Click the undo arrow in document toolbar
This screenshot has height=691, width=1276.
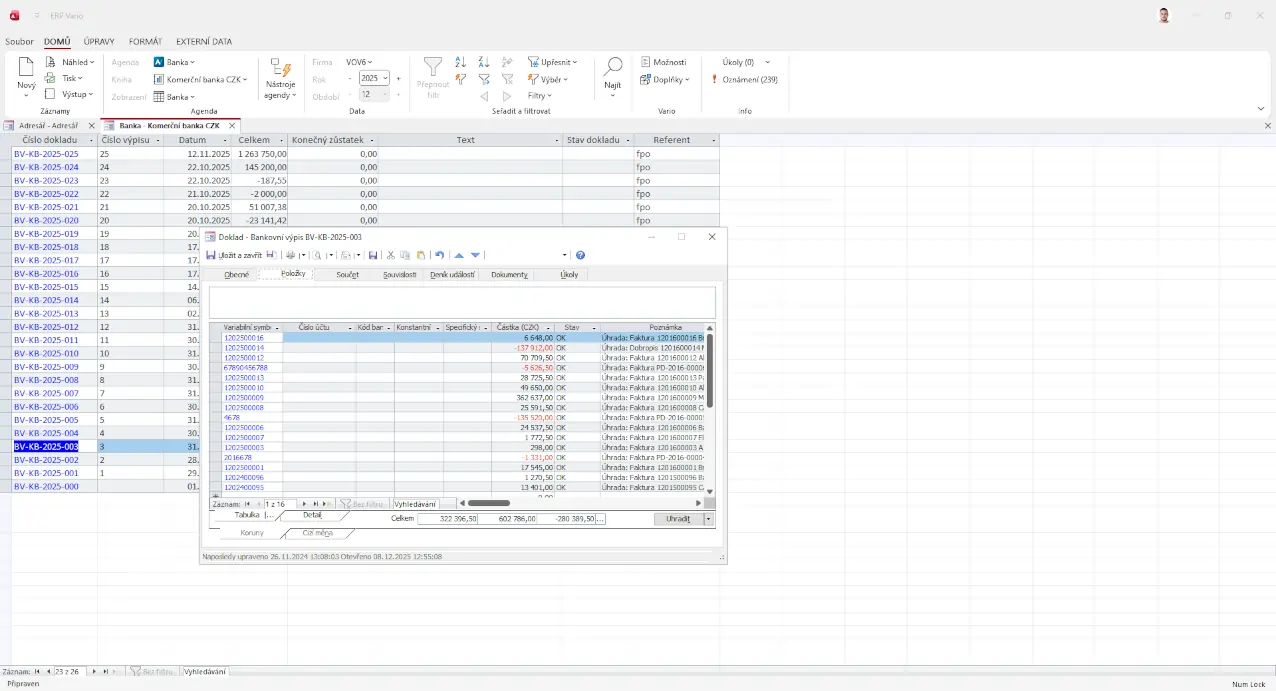(439, 255)
